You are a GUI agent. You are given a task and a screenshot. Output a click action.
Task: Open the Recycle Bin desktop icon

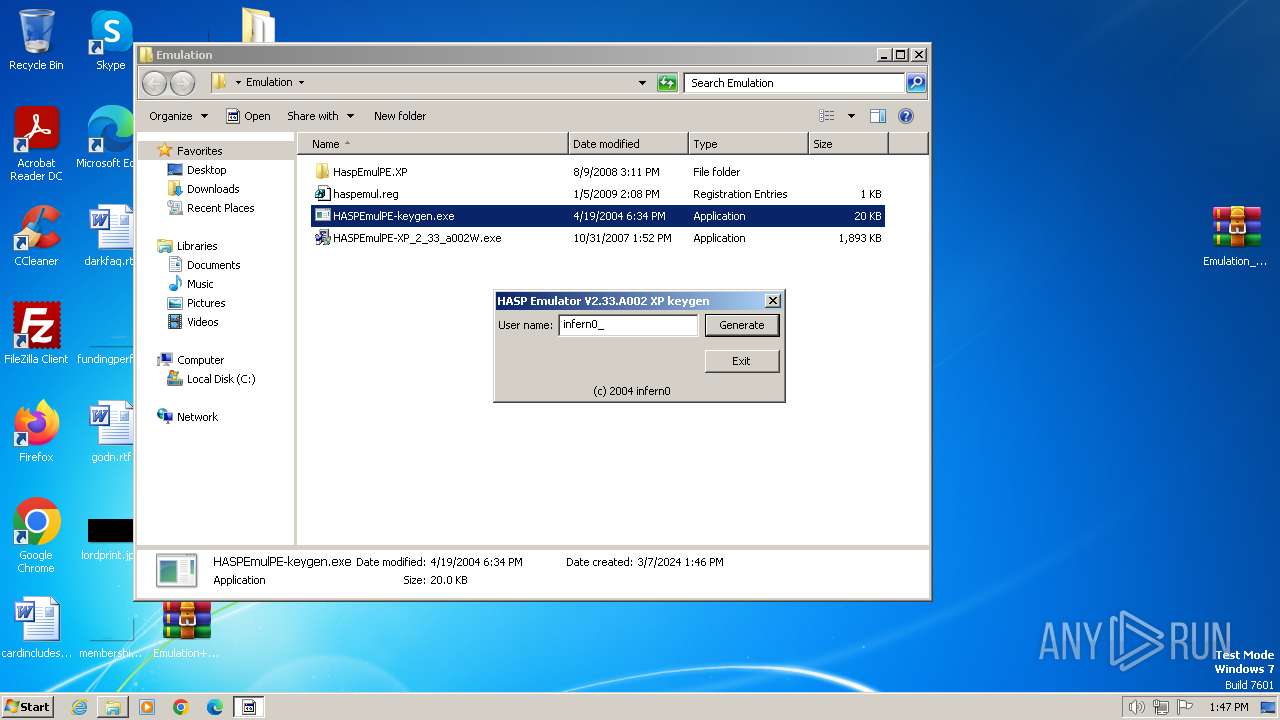pos(36,40)
